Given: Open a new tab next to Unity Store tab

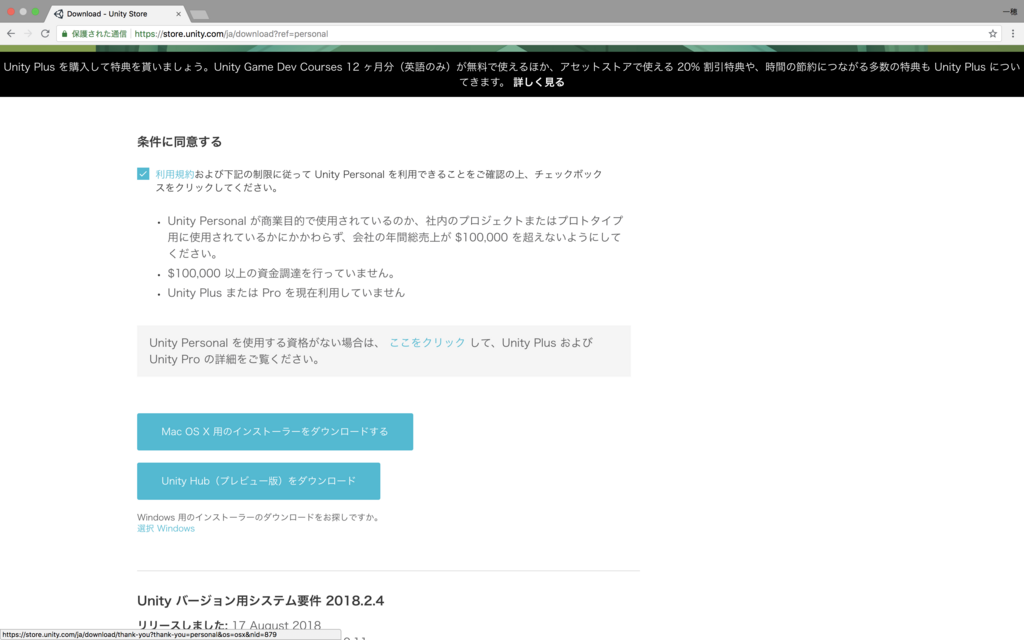Looking at the screenshot, I should [199, 14].
